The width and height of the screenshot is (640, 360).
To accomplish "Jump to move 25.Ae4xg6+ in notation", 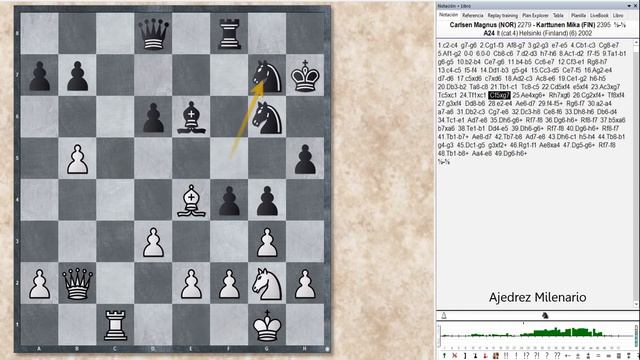I will pos(529,95).
